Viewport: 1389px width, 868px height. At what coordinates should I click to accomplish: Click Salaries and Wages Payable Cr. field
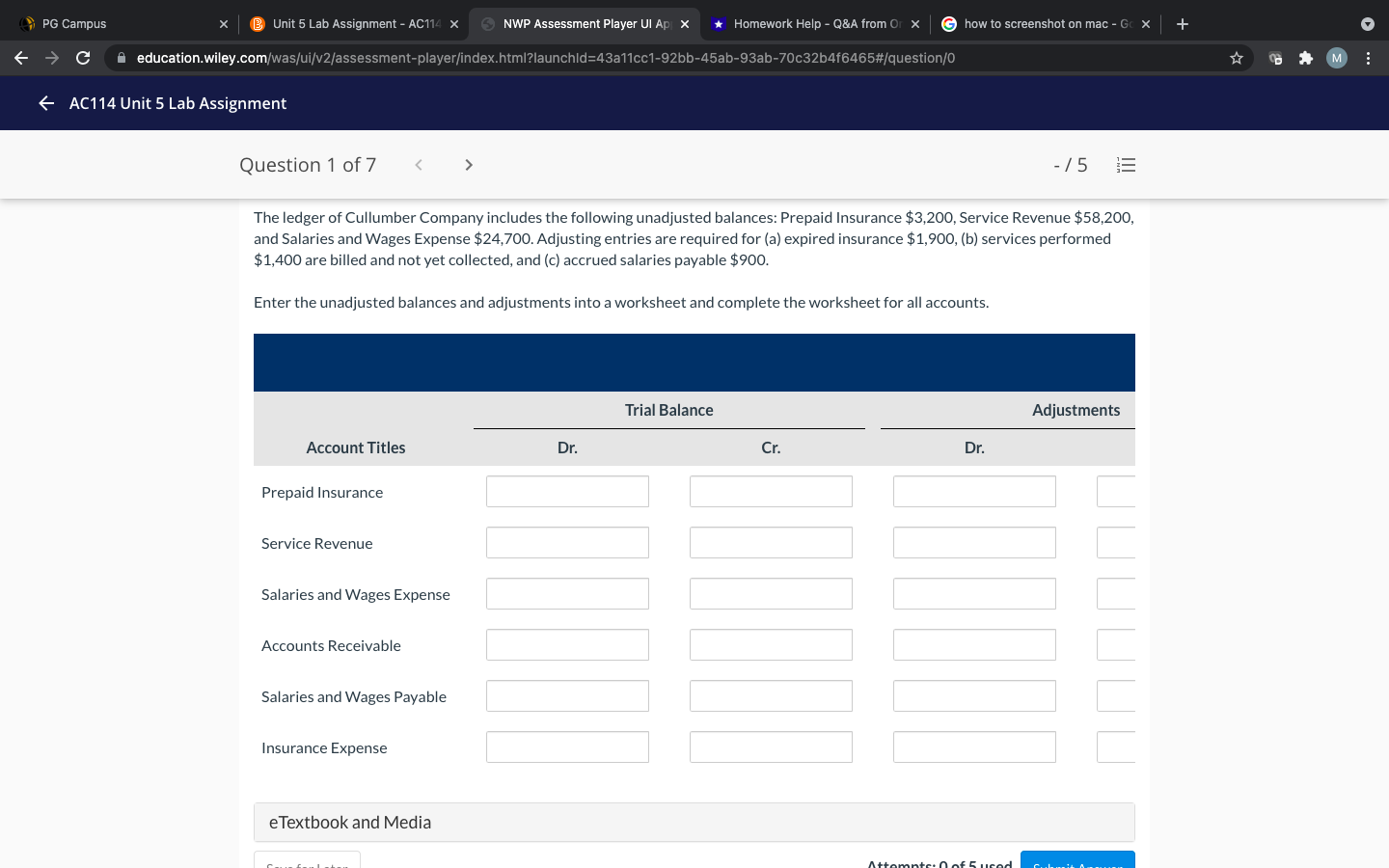click(x=771, y=696)
